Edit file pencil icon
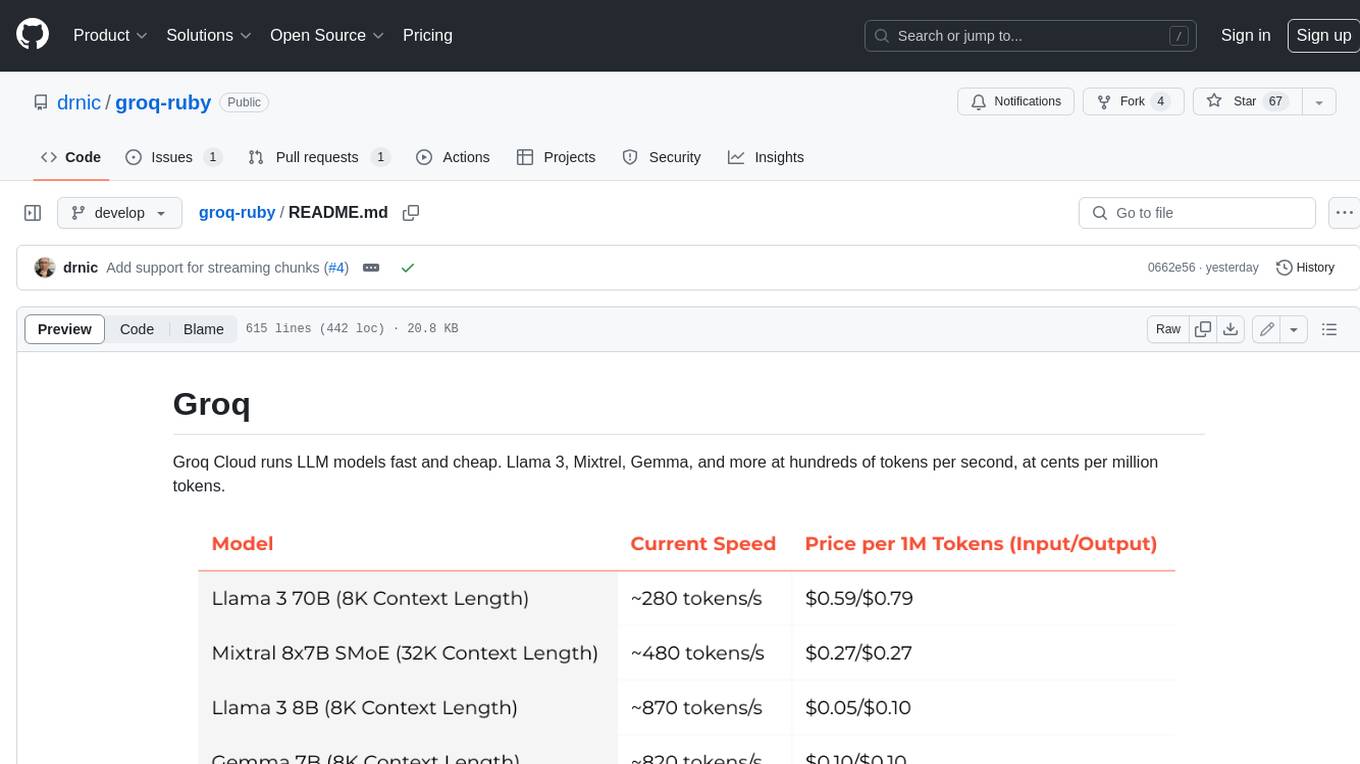 pyautogui.click(x=1267, y=329)
